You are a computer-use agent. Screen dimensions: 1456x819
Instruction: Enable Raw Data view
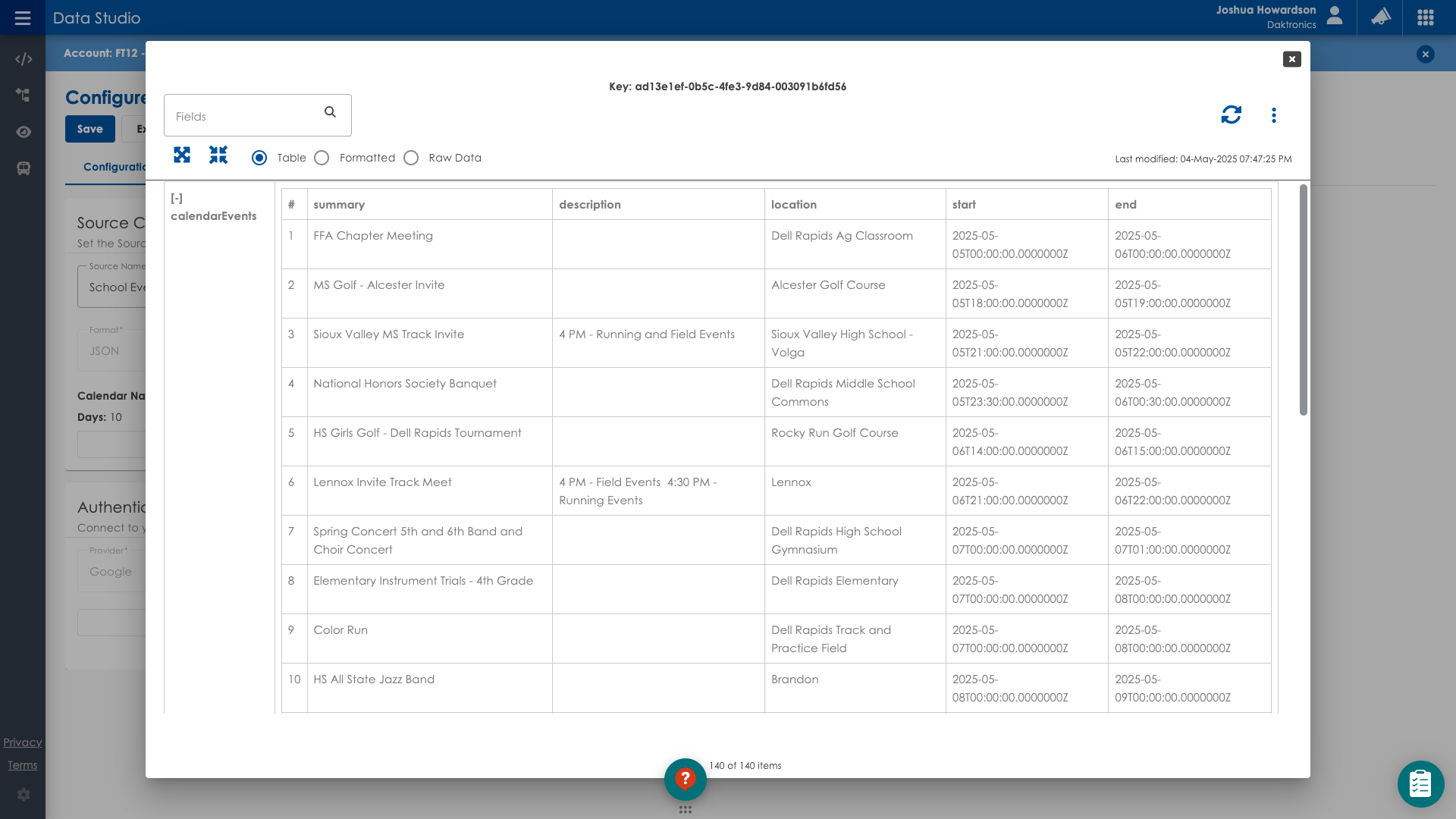click(x=412, y=158)
